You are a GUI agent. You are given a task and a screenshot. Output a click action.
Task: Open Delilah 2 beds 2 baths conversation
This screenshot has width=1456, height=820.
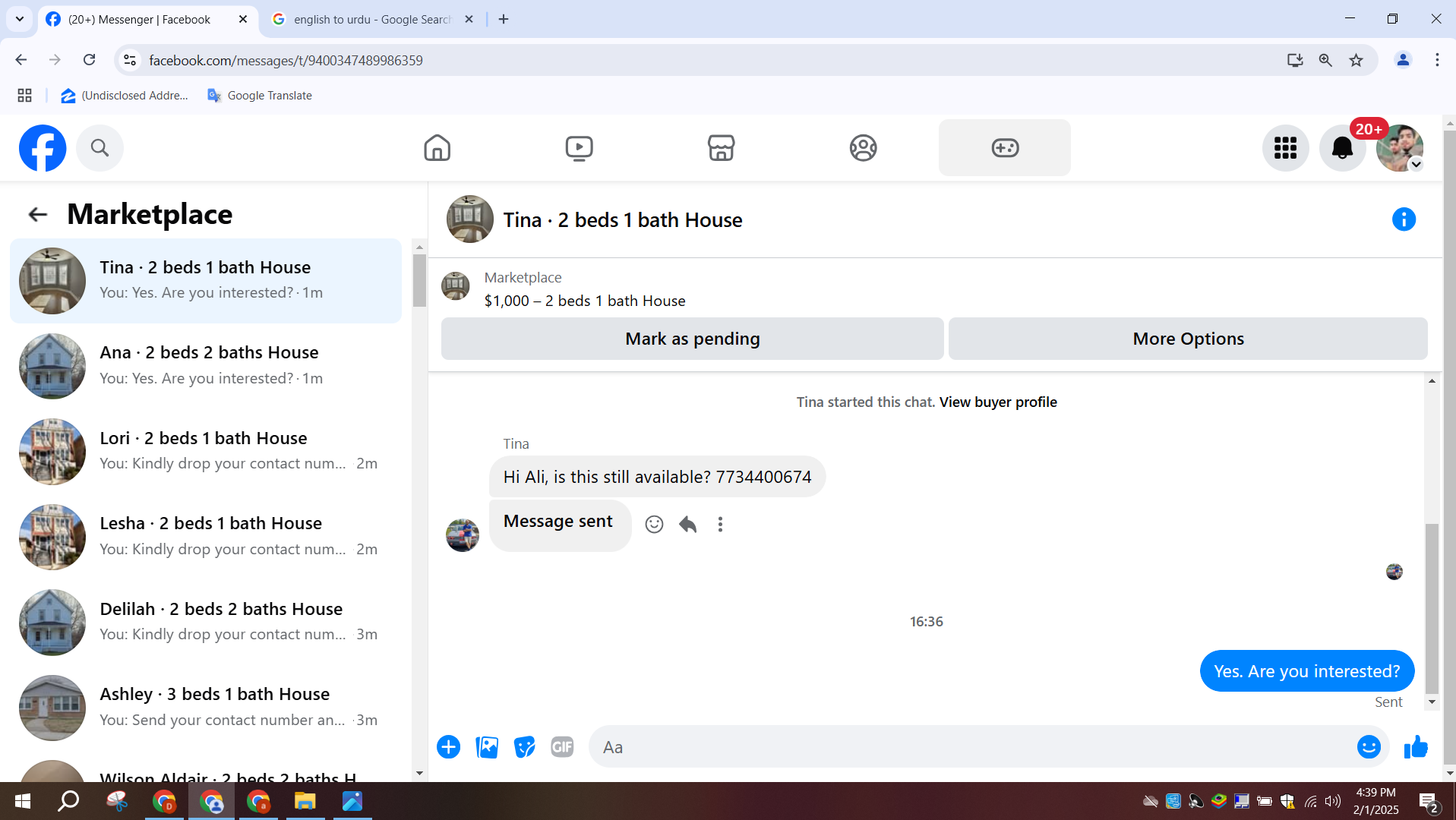coord(206,623)
